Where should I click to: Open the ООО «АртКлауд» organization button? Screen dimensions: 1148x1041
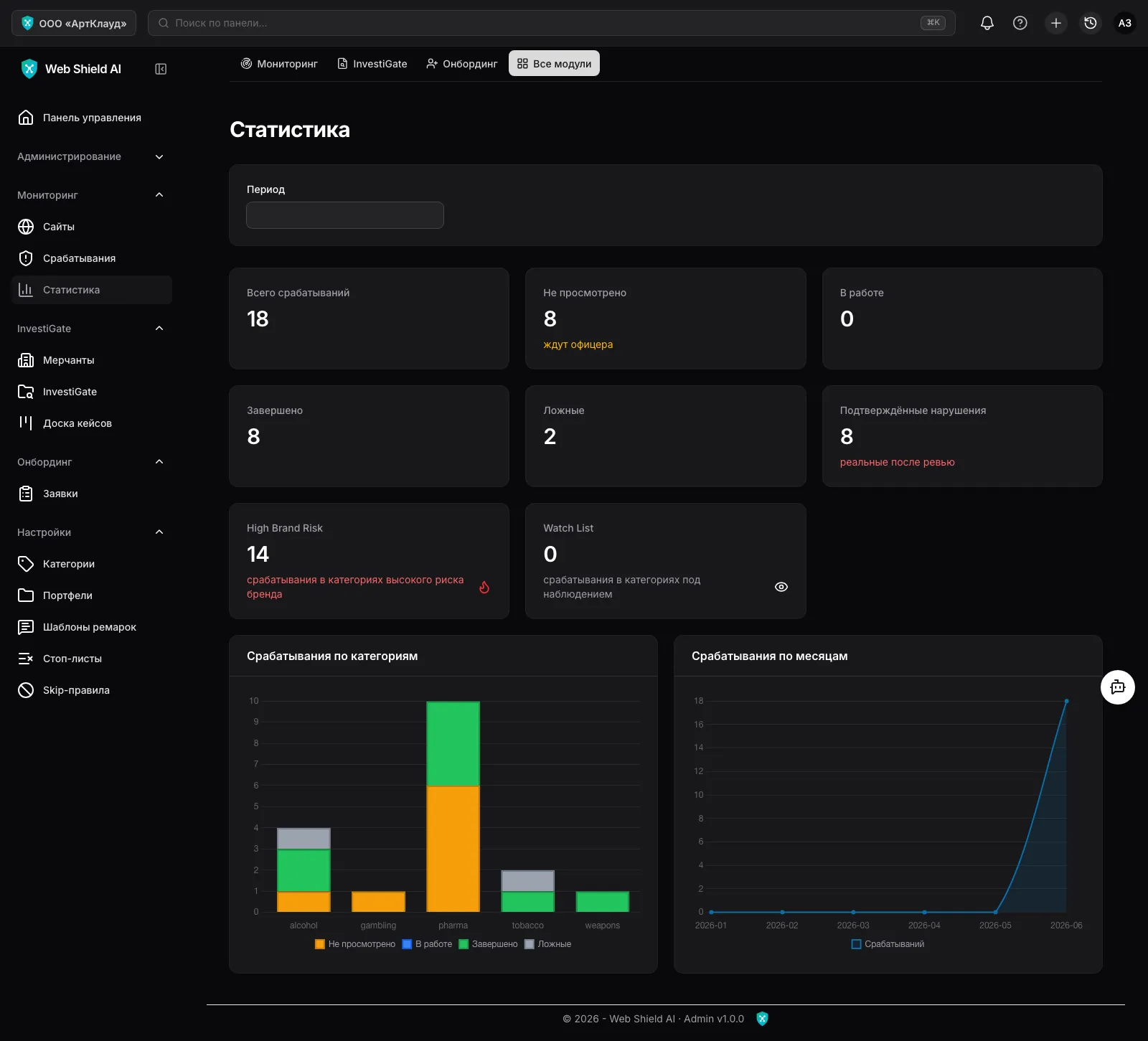(x=74, y=23)
